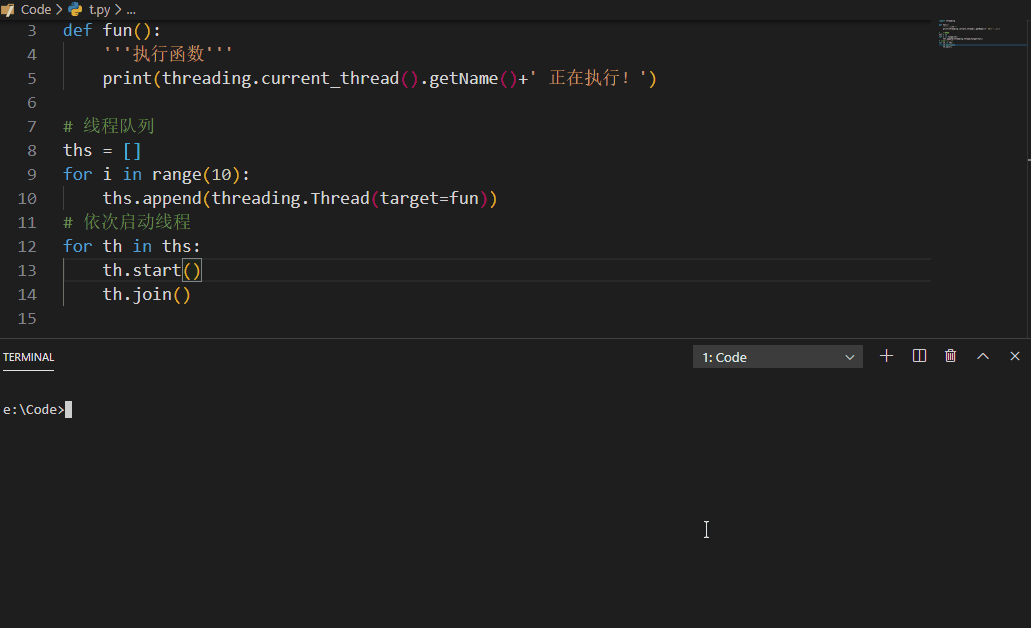Maximize the panel with the chevron-up icon
This screenshot has width=1031, height=628.
pos(983,356)
